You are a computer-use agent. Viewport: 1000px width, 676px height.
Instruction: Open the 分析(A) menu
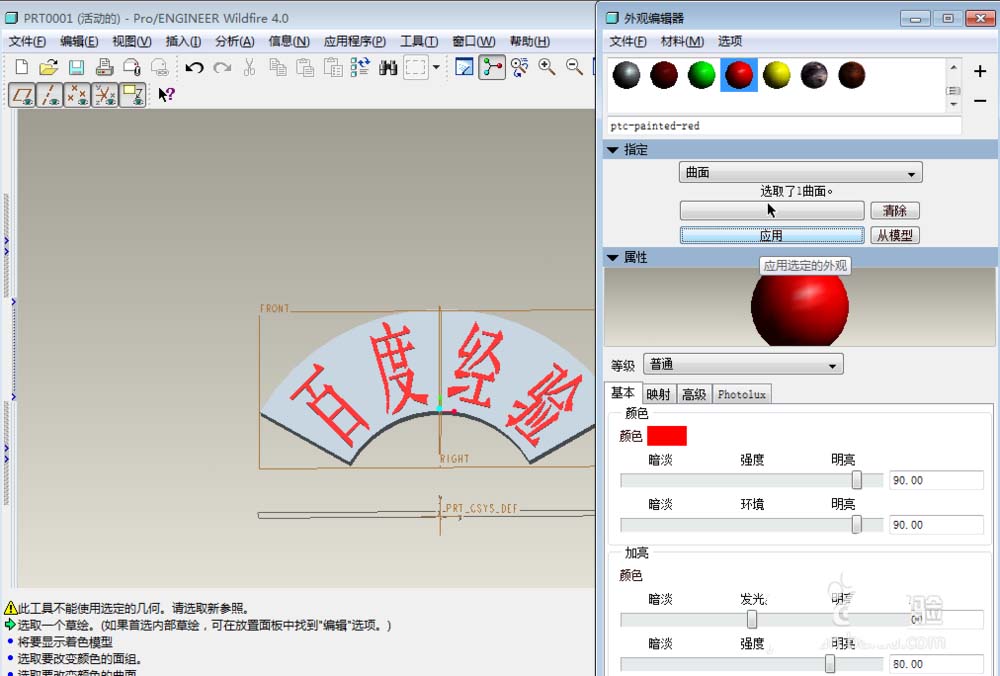(x=235, y=41)
